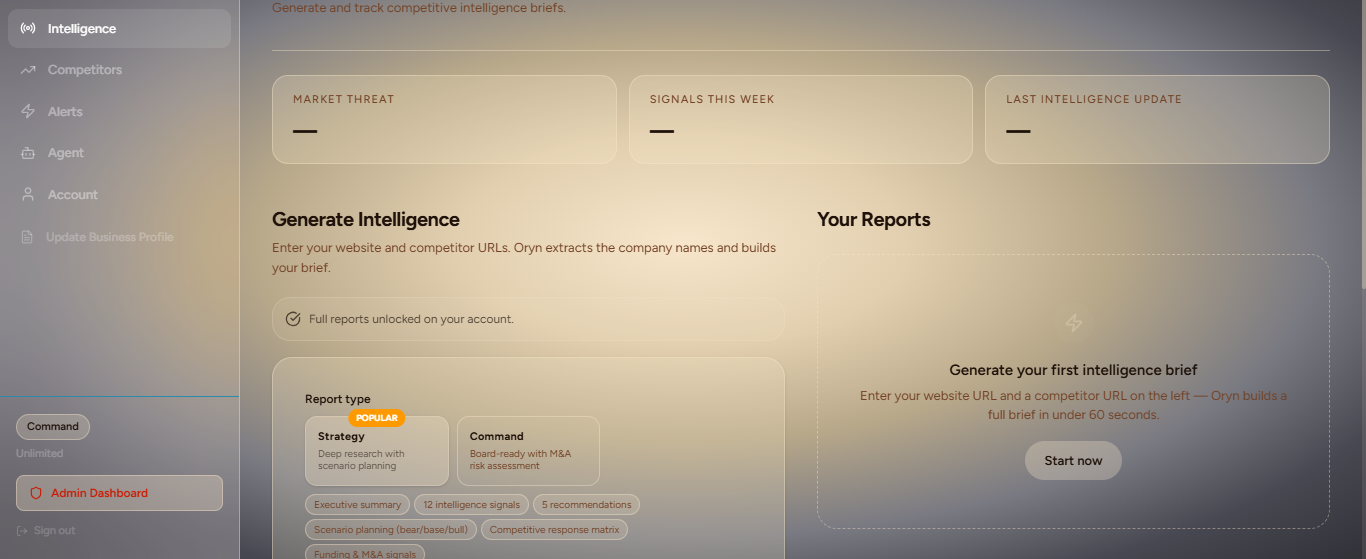Click the Generate Intelligence heading
1366x559 pixels.
point(366,220)
